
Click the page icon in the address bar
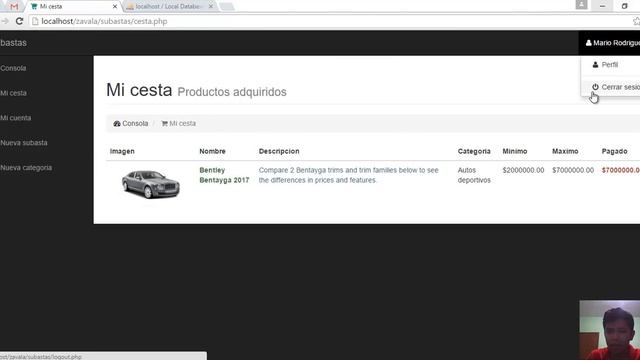pyautogui.click(x=35, y=21)
